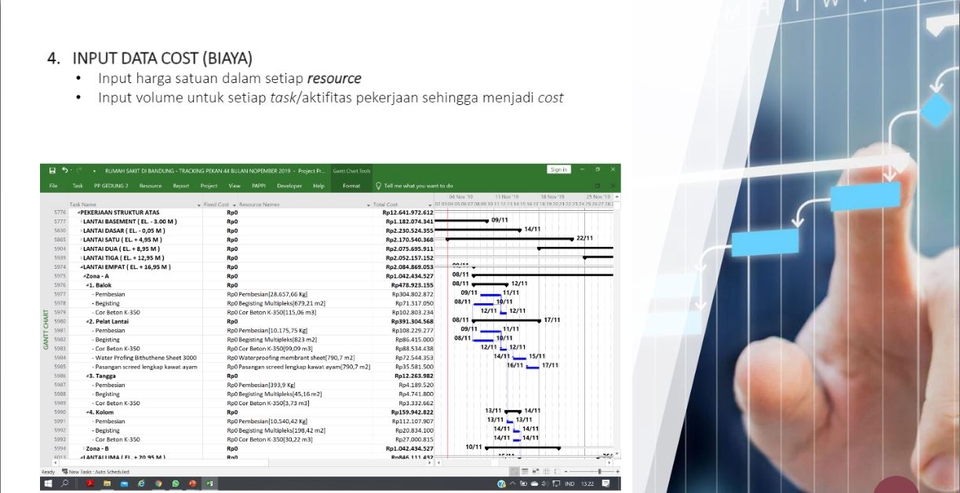Open PowerPoint from the taskbar
The width and height of the screenshot is (960, 493).
pos(192,484)
